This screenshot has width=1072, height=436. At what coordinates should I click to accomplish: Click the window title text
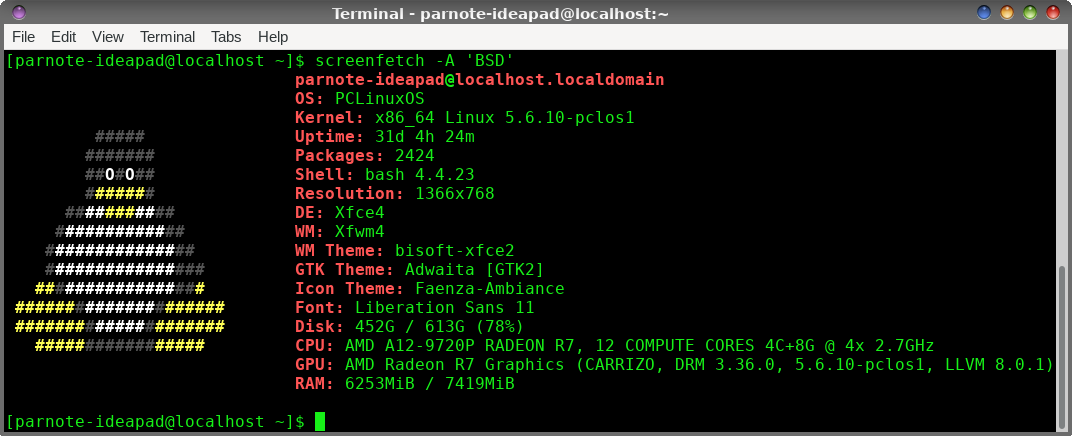pos(500,13)
